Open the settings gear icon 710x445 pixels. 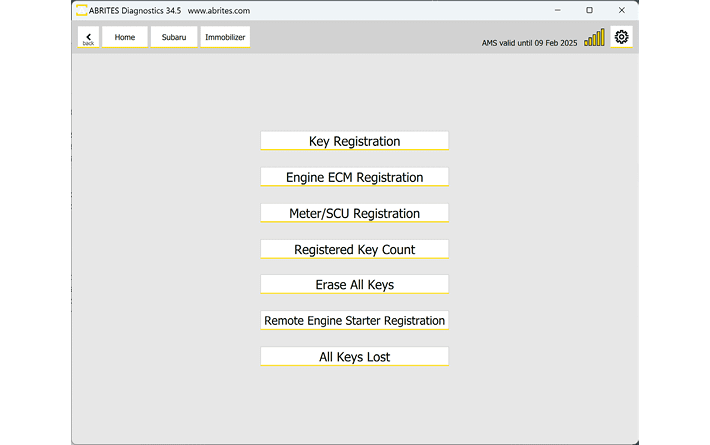621,37
